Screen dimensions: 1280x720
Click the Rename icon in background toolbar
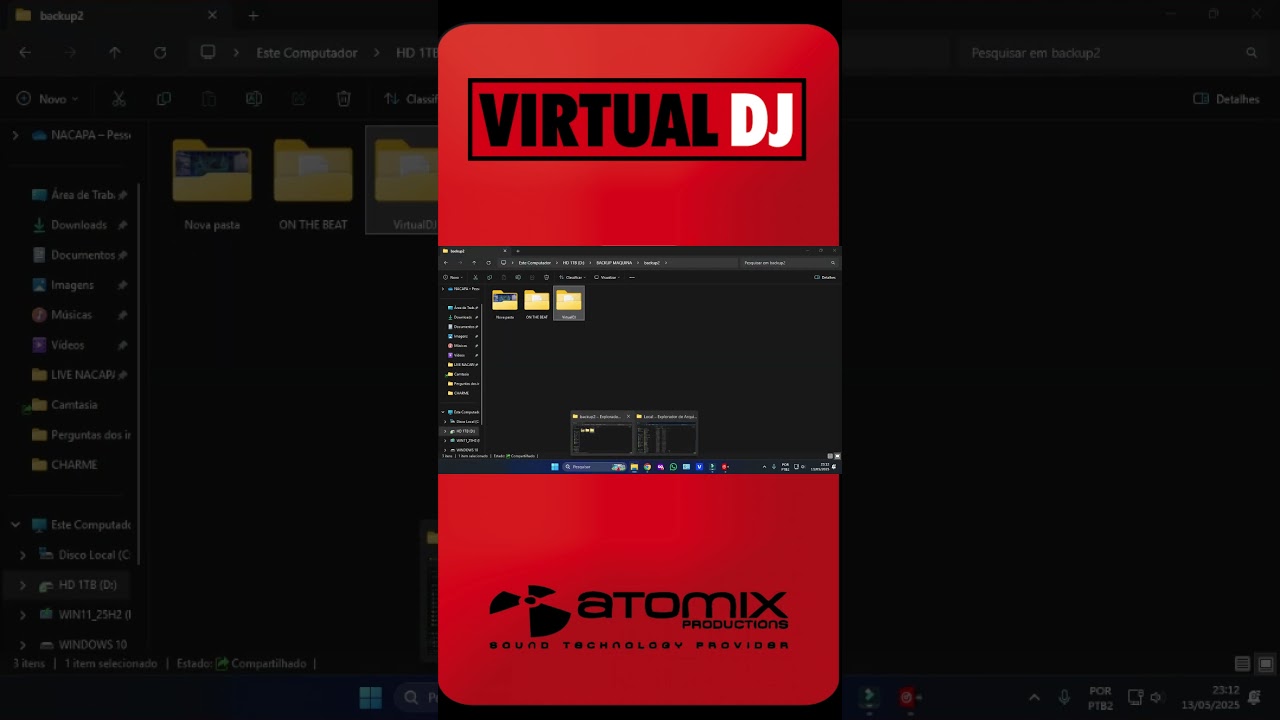[x=254, y=99]
